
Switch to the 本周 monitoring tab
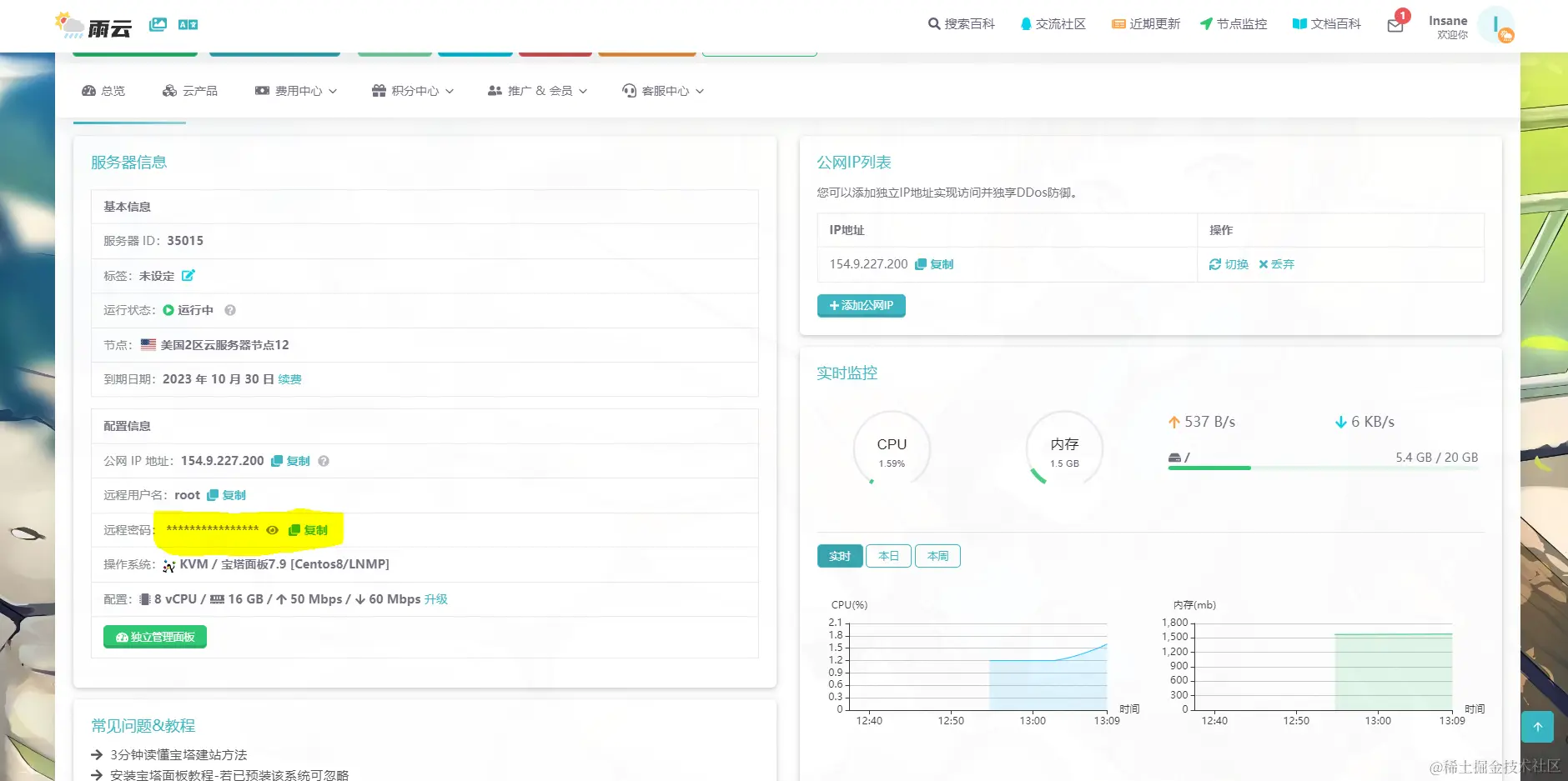(x=937, y=556)
